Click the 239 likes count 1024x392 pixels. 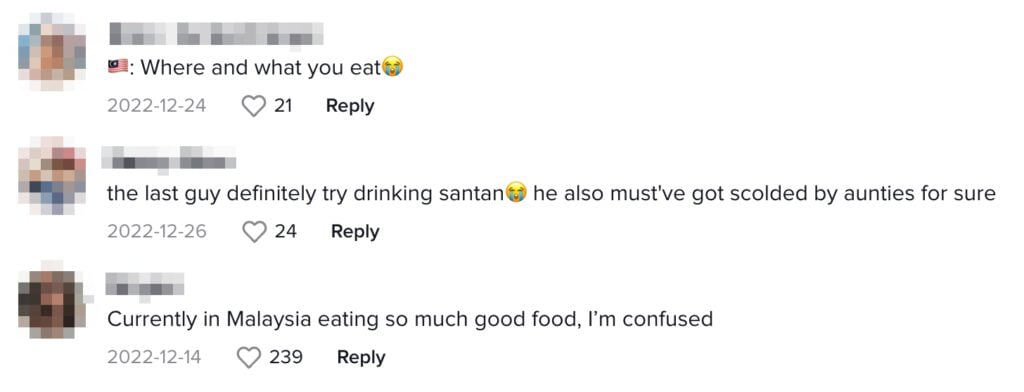286,357
